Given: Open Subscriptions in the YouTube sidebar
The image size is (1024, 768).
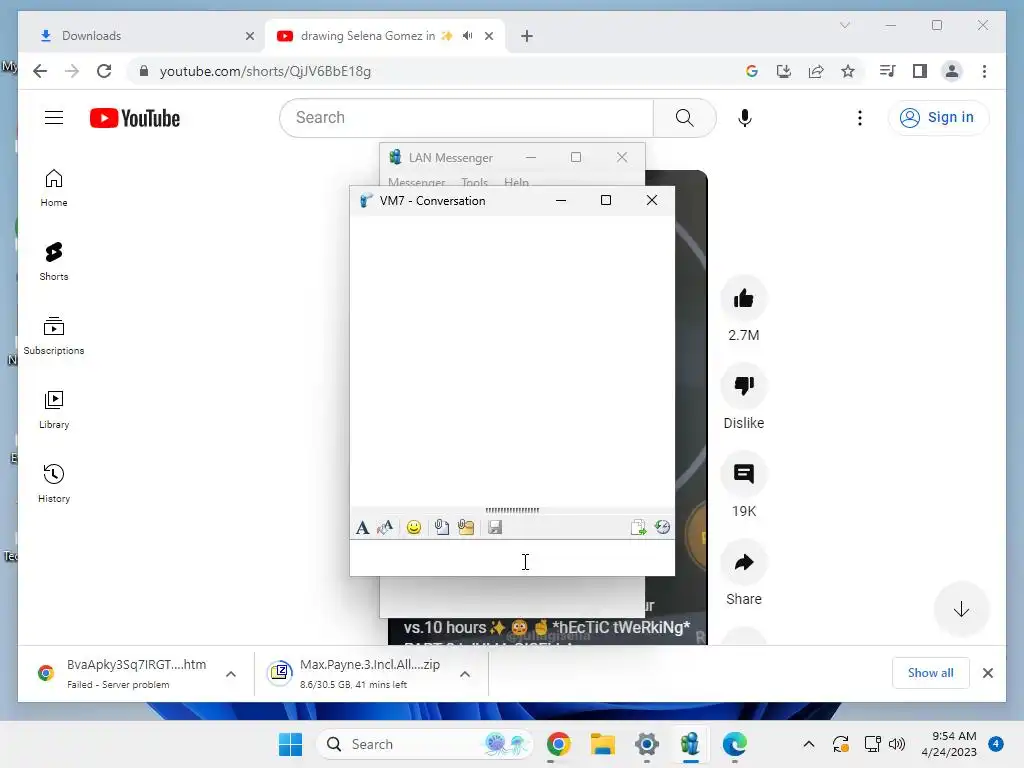Looking at the screenshot, I should pos(54,336).
